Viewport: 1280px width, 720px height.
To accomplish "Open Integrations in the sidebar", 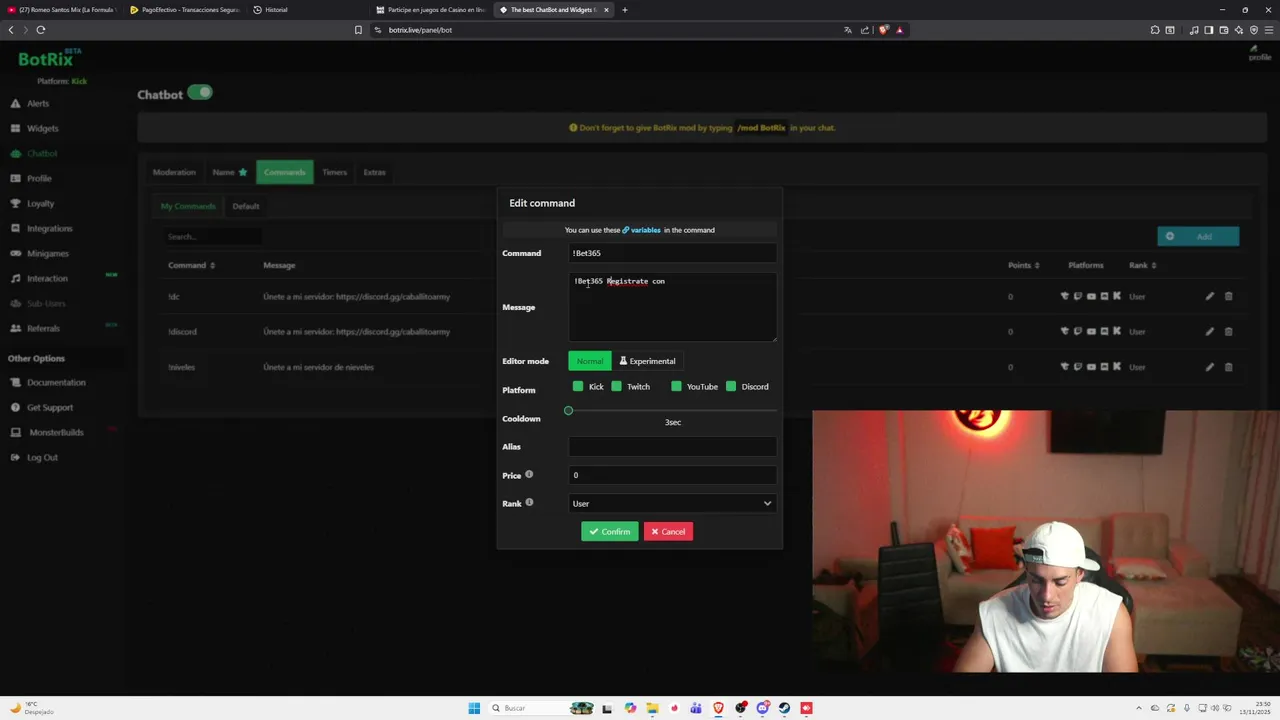I will [x=42, y=228].
